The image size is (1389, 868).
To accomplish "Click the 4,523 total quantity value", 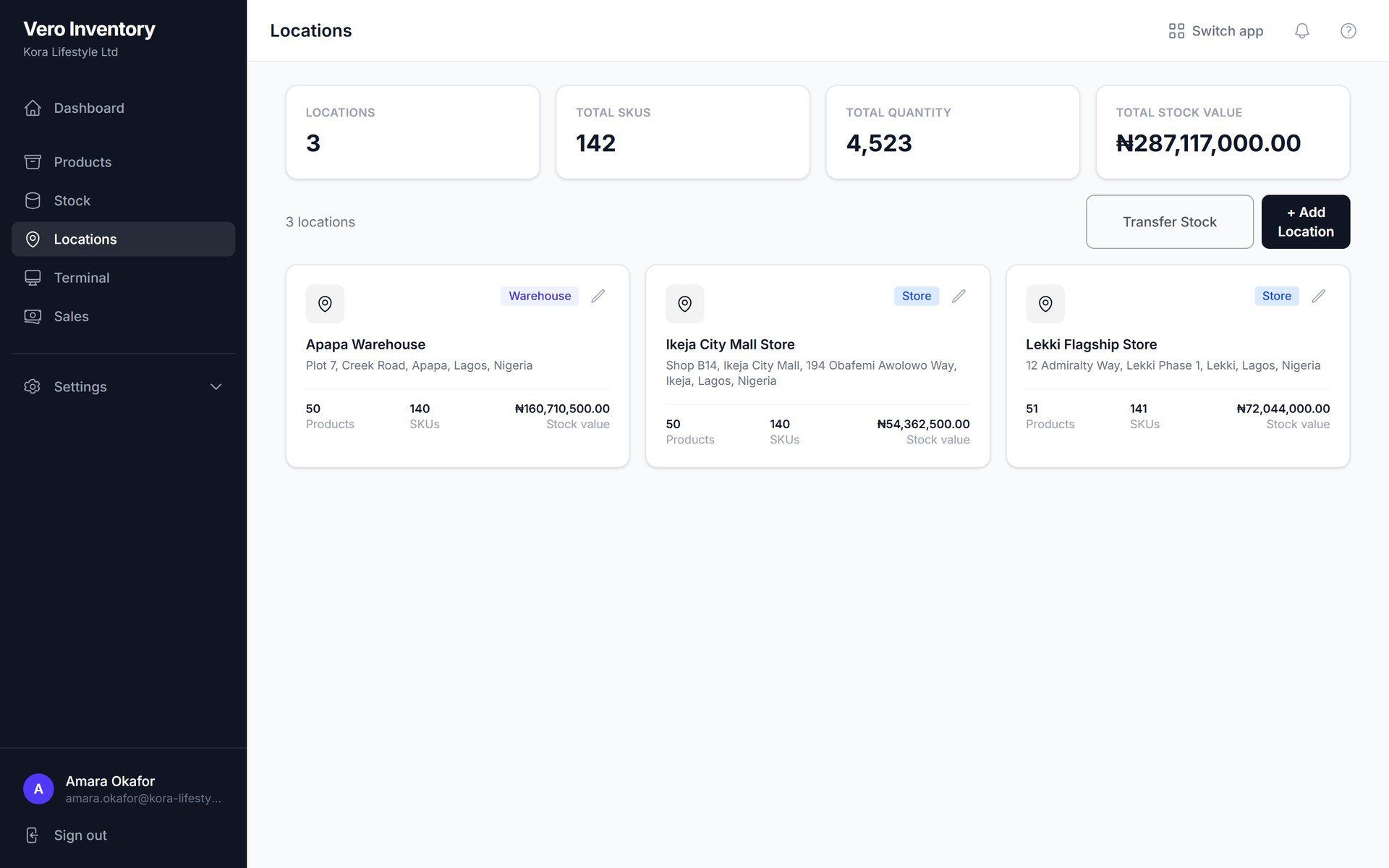I will coord(879,143).
